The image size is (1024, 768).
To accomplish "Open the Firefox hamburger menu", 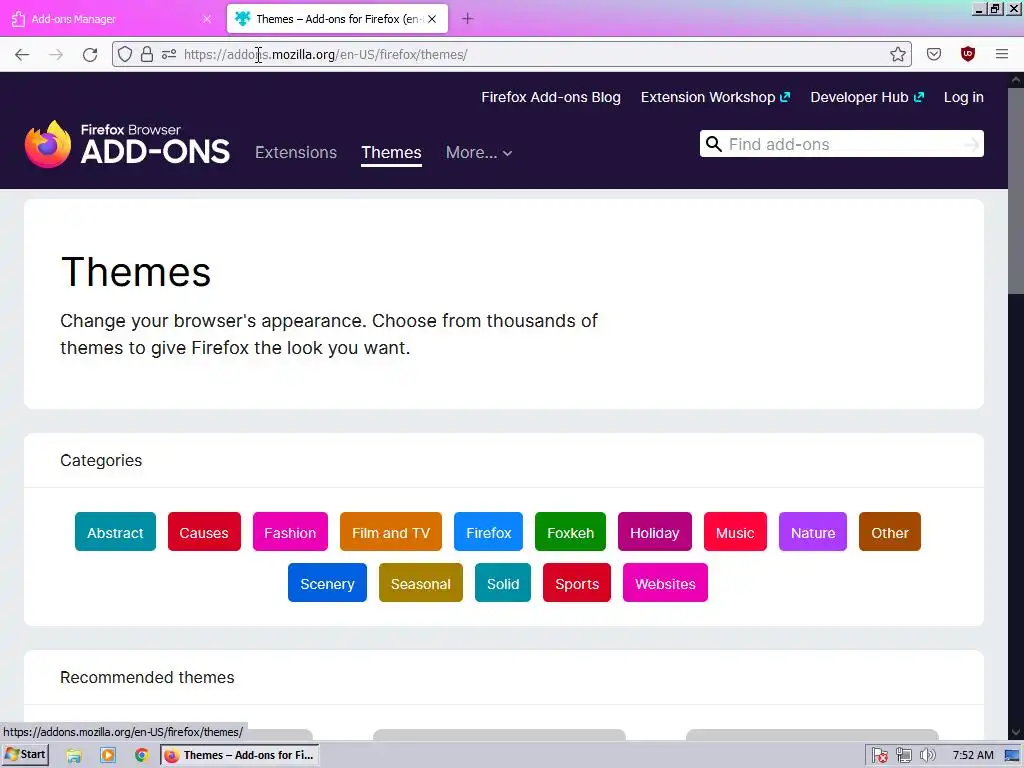I will pos(1002,54).
